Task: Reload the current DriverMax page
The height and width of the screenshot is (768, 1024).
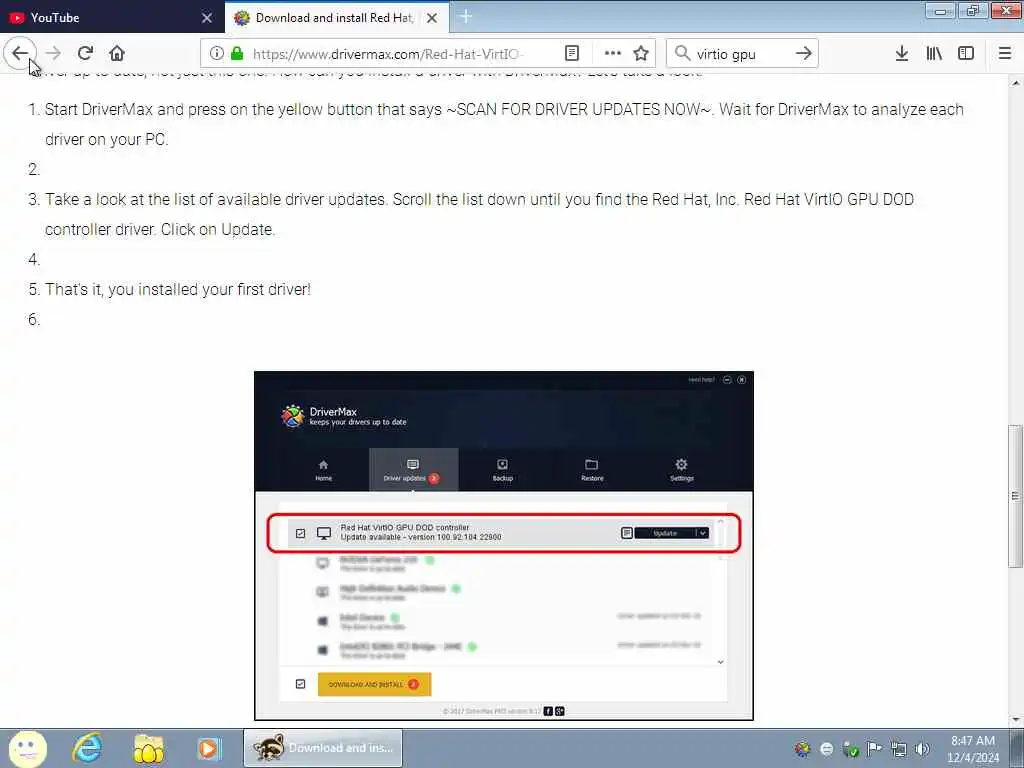Action: pyautogui.click(x=85, y=53)
